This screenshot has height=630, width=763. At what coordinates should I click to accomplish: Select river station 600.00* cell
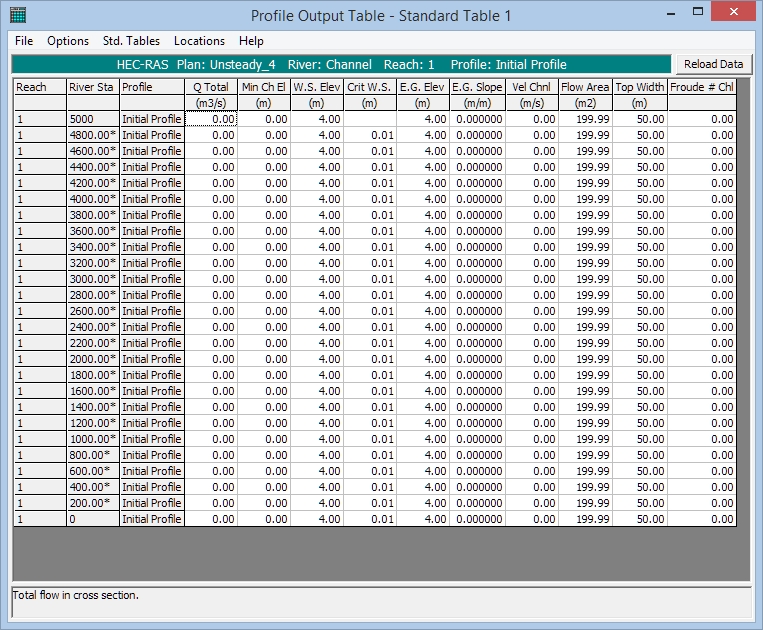click(x=93, y=471)
